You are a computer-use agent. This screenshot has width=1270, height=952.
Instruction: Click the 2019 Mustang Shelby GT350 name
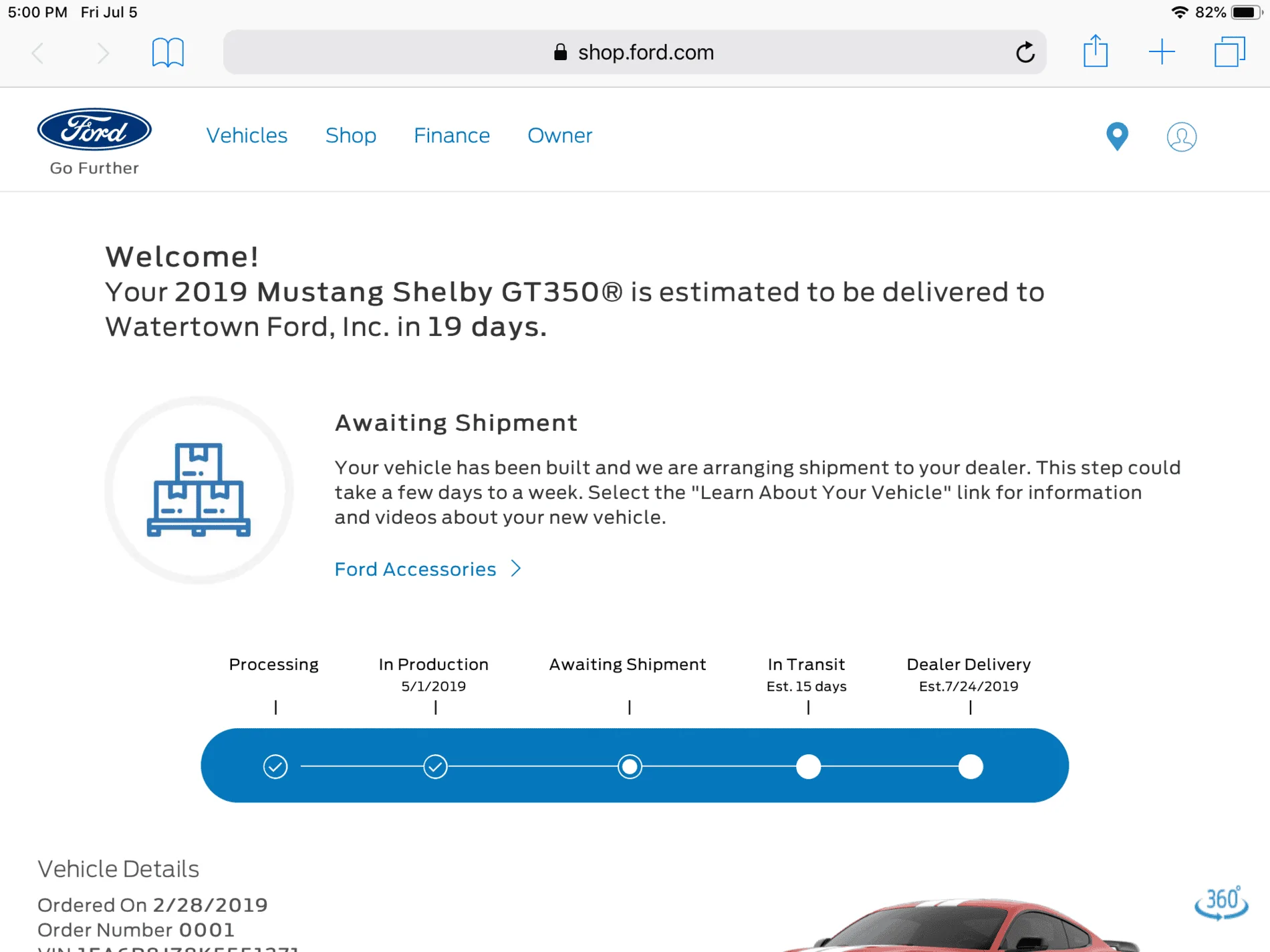pyautogui.click(x=398, y=292)
